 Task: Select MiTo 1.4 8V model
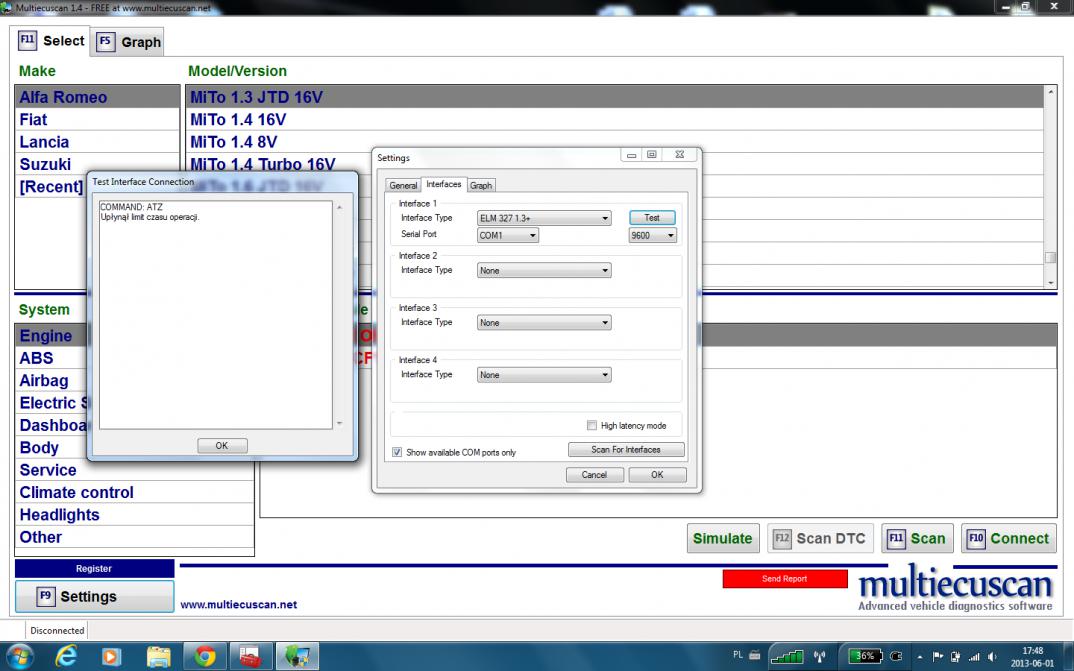tap(614, 142)
